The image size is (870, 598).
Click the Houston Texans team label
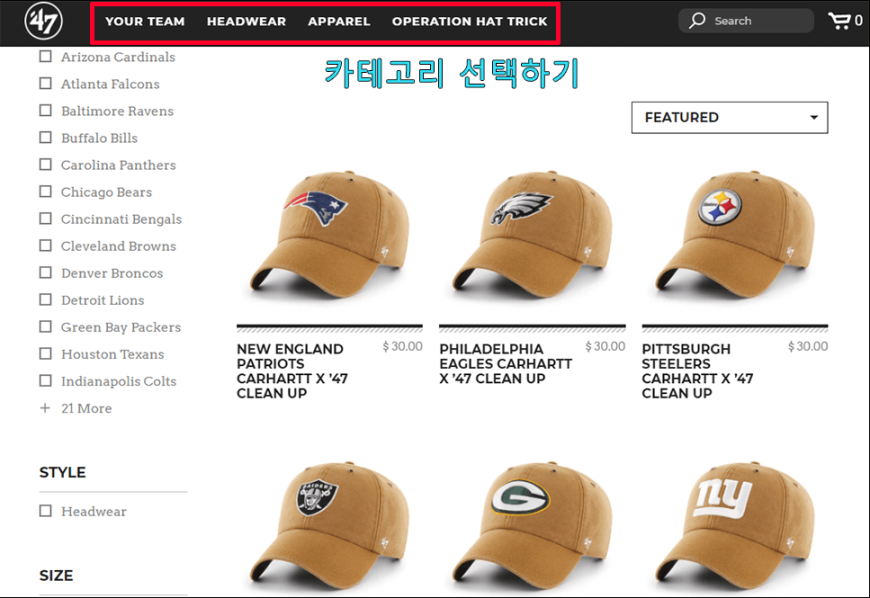click(113, 354)
